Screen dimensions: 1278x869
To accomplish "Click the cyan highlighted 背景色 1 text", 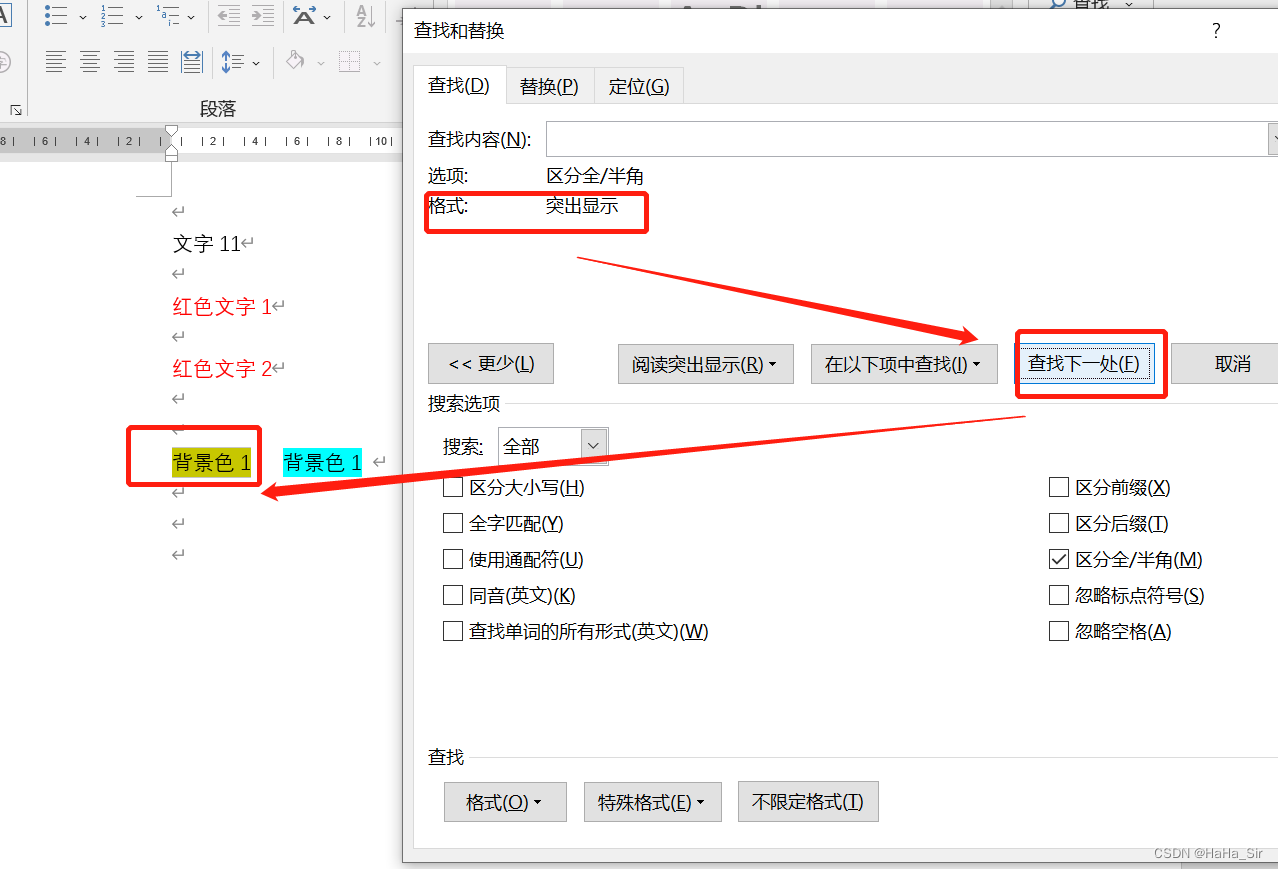I will [323, 462].
